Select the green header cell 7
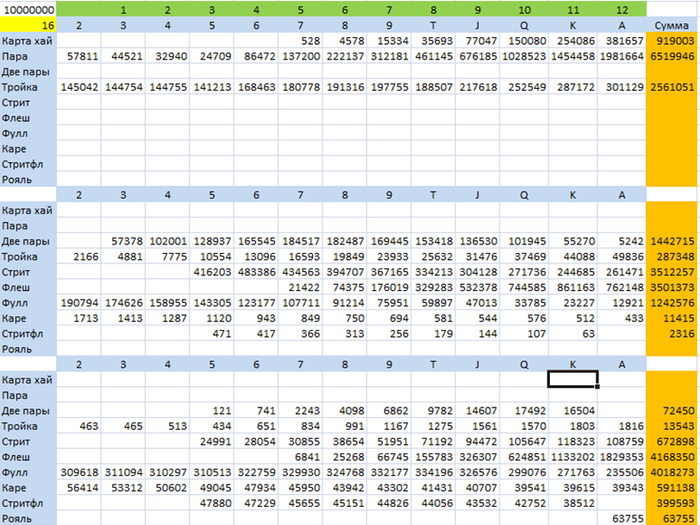Viewport: 700px width, 525px height. pyautogui.click(x=389, y=9)
